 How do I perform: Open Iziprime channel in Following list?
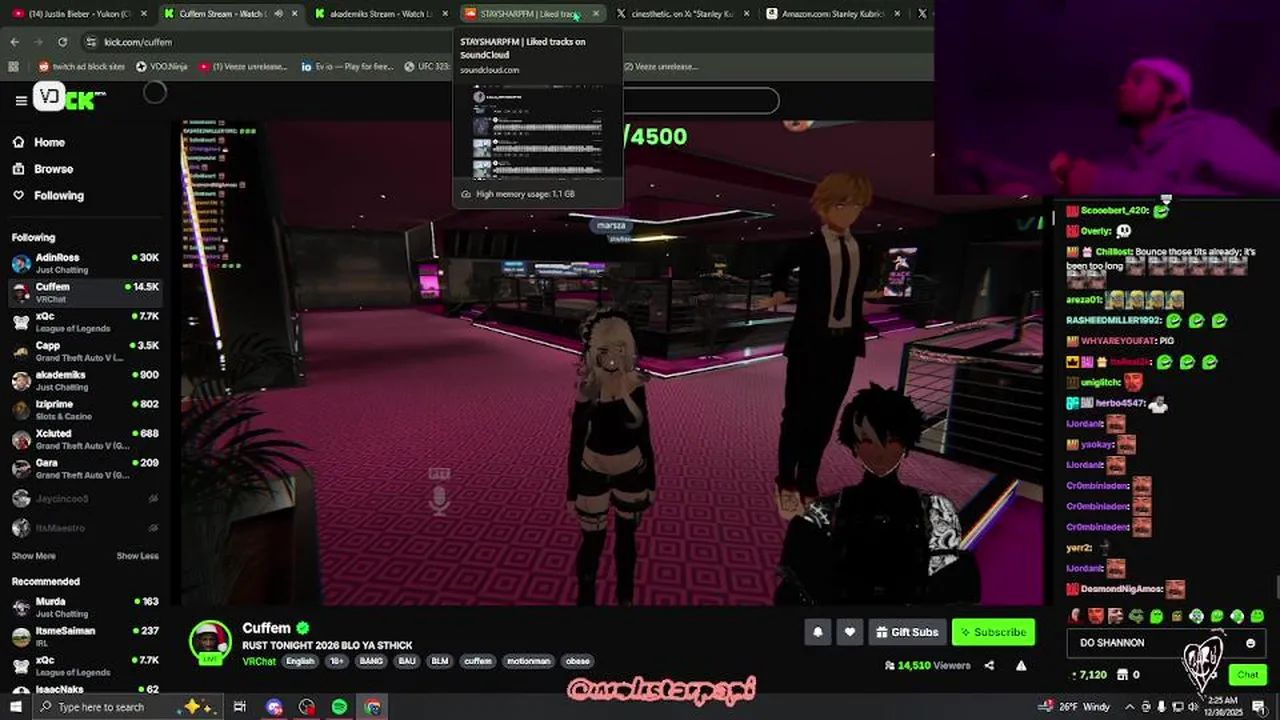(85, 409)
